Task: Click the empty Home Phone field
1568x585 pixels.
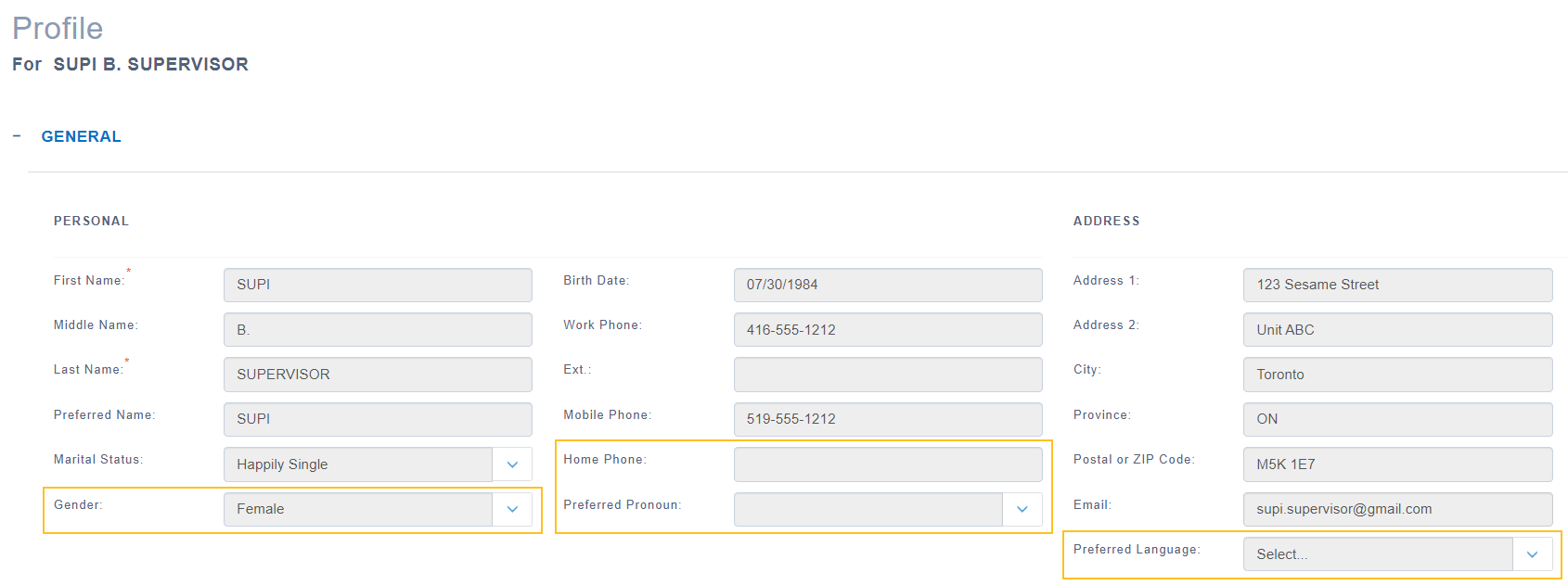Action: (887, 464)
